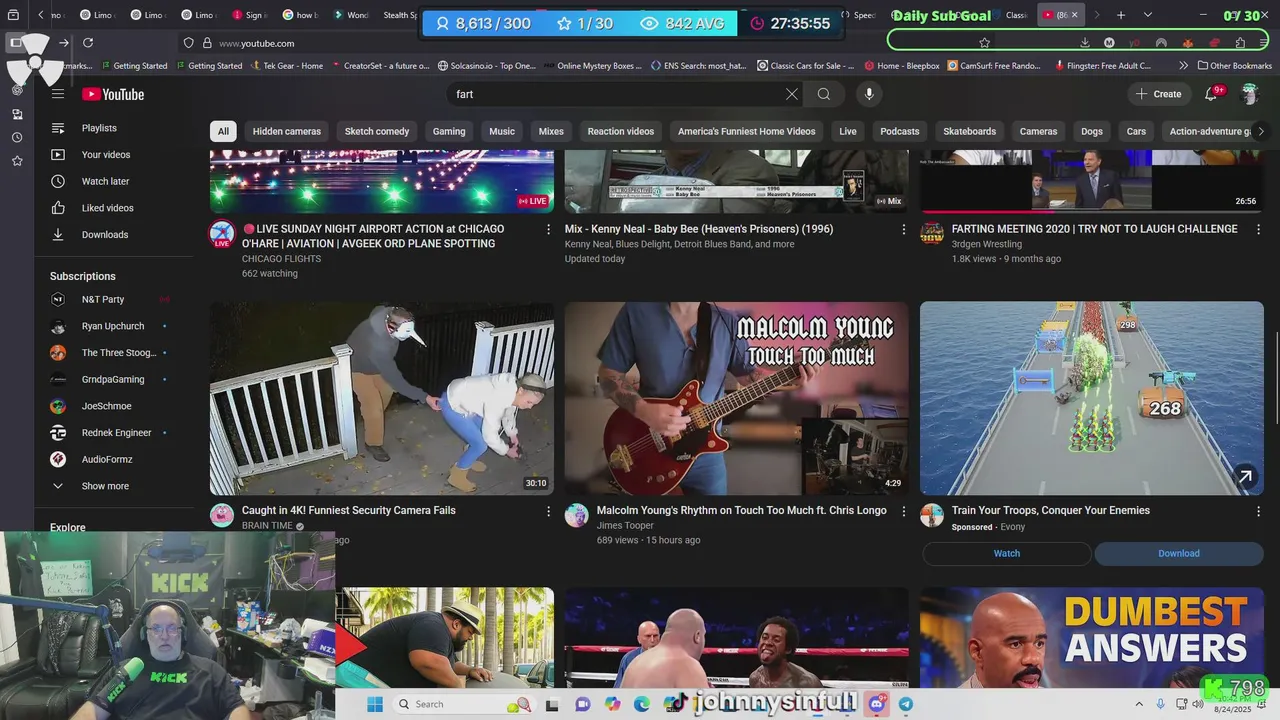Clear the search text with the X

792,94
